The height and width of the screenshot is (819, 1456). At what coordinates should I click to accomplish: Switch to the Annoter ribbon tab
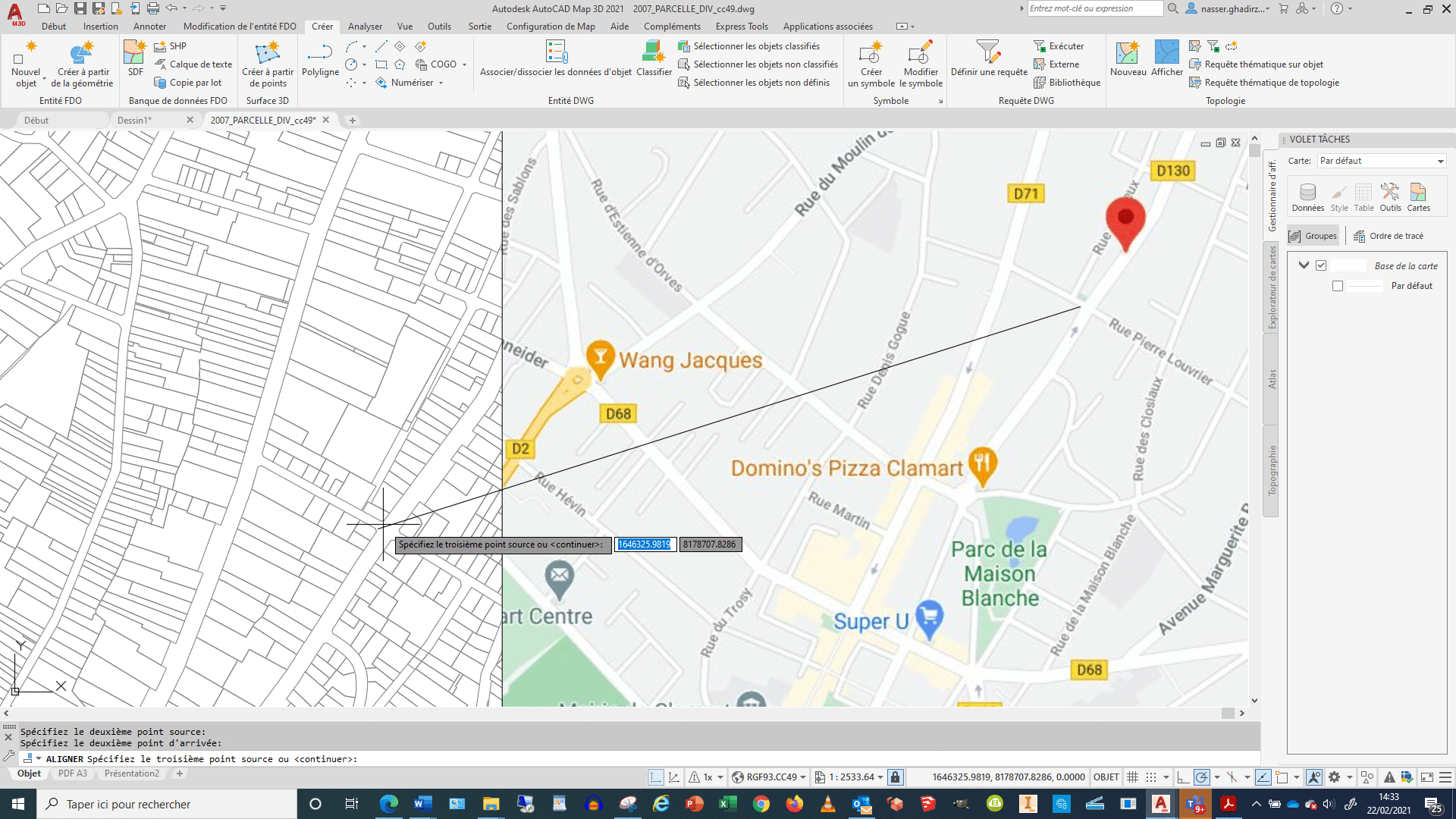tap(149, 26)
